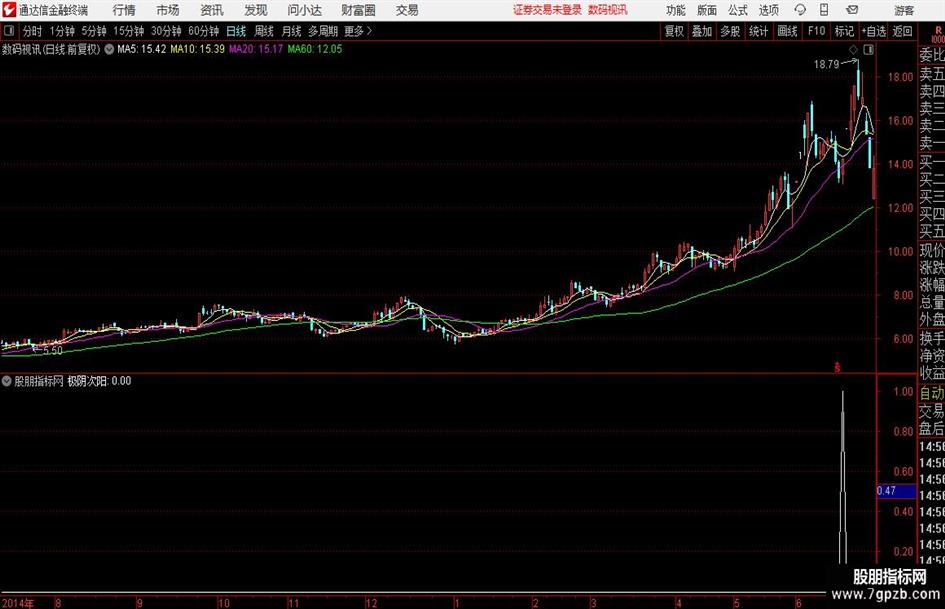This screenshot has width=945, height=609.
Task: Switch to 60分钟 period tab
Action: [204, 31]
